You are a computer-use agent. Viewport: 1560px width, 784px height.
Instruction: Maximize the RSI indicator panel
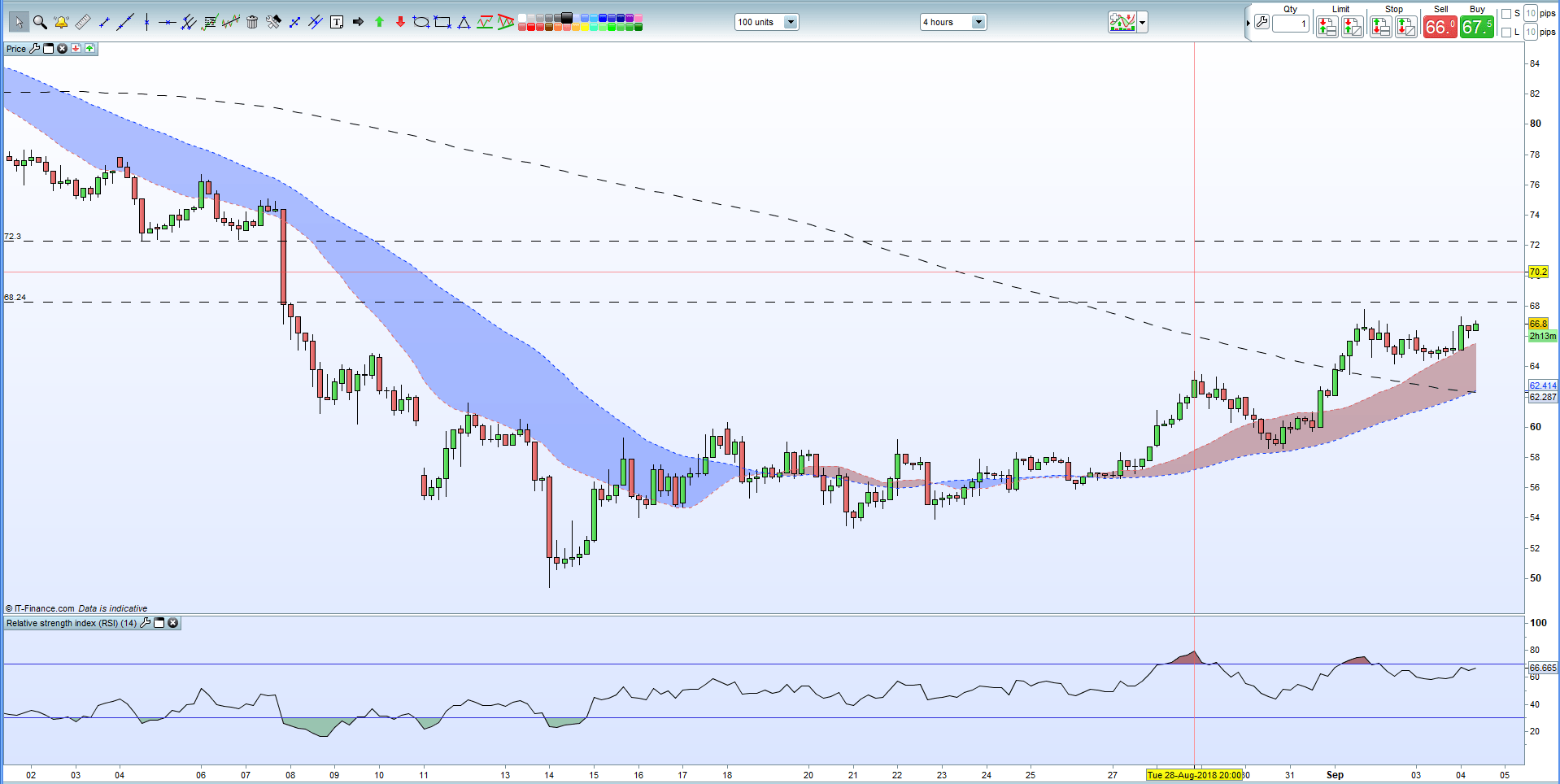(x=159, y=623)
